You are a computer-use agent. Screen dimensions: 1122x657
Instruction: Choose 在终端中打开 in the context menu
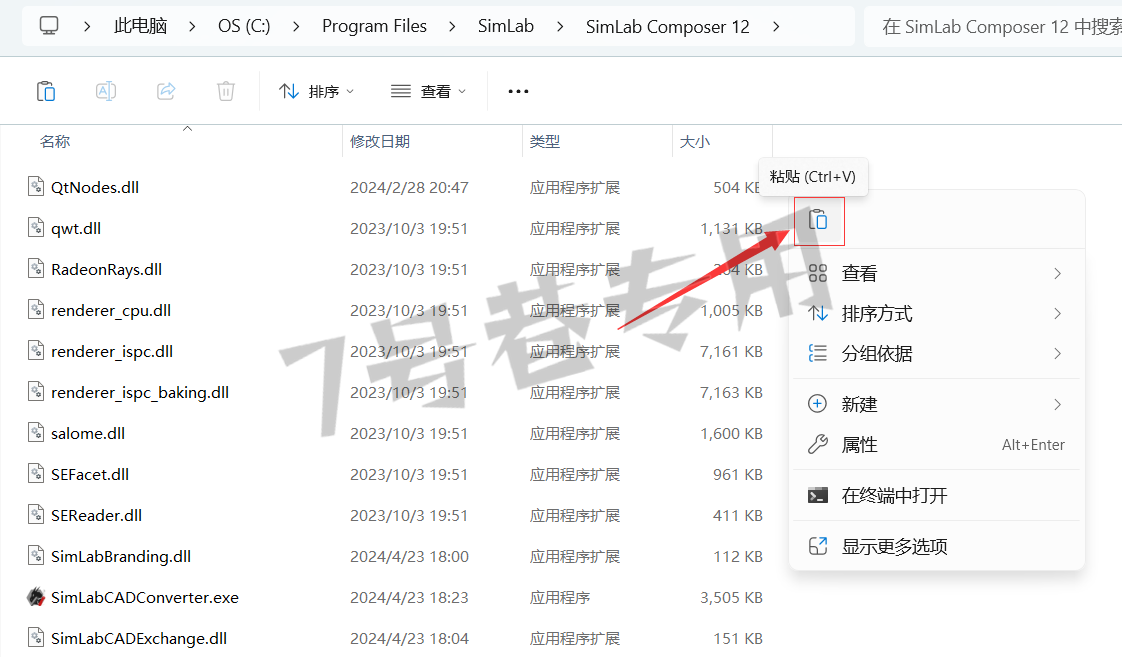(x=937, y=495)
